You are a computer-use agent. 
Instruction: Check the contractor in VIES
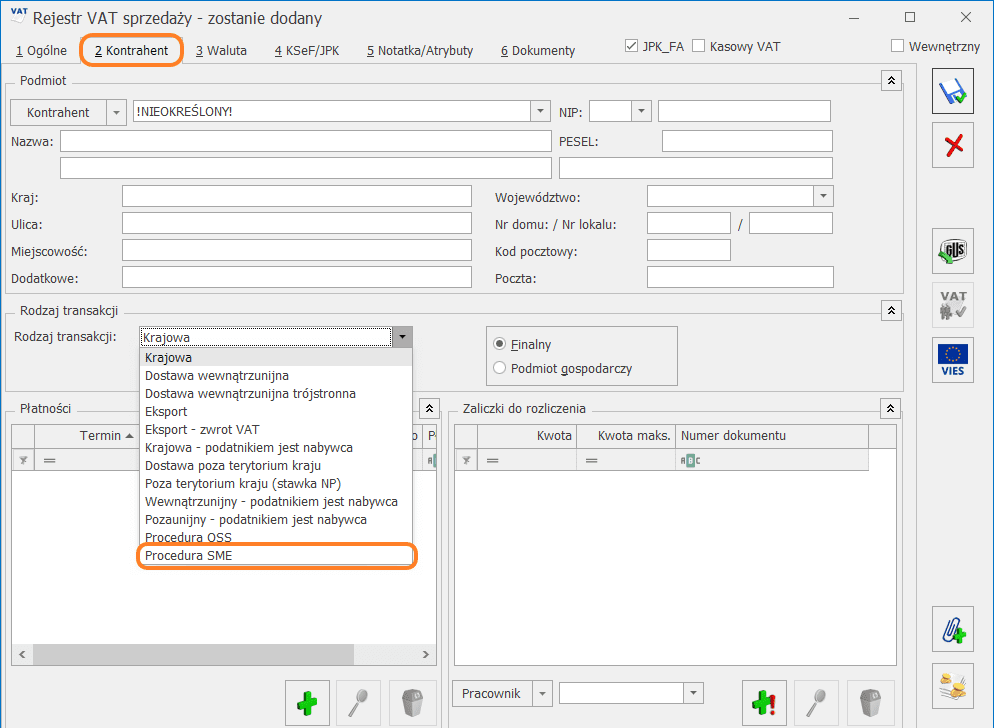952,360
